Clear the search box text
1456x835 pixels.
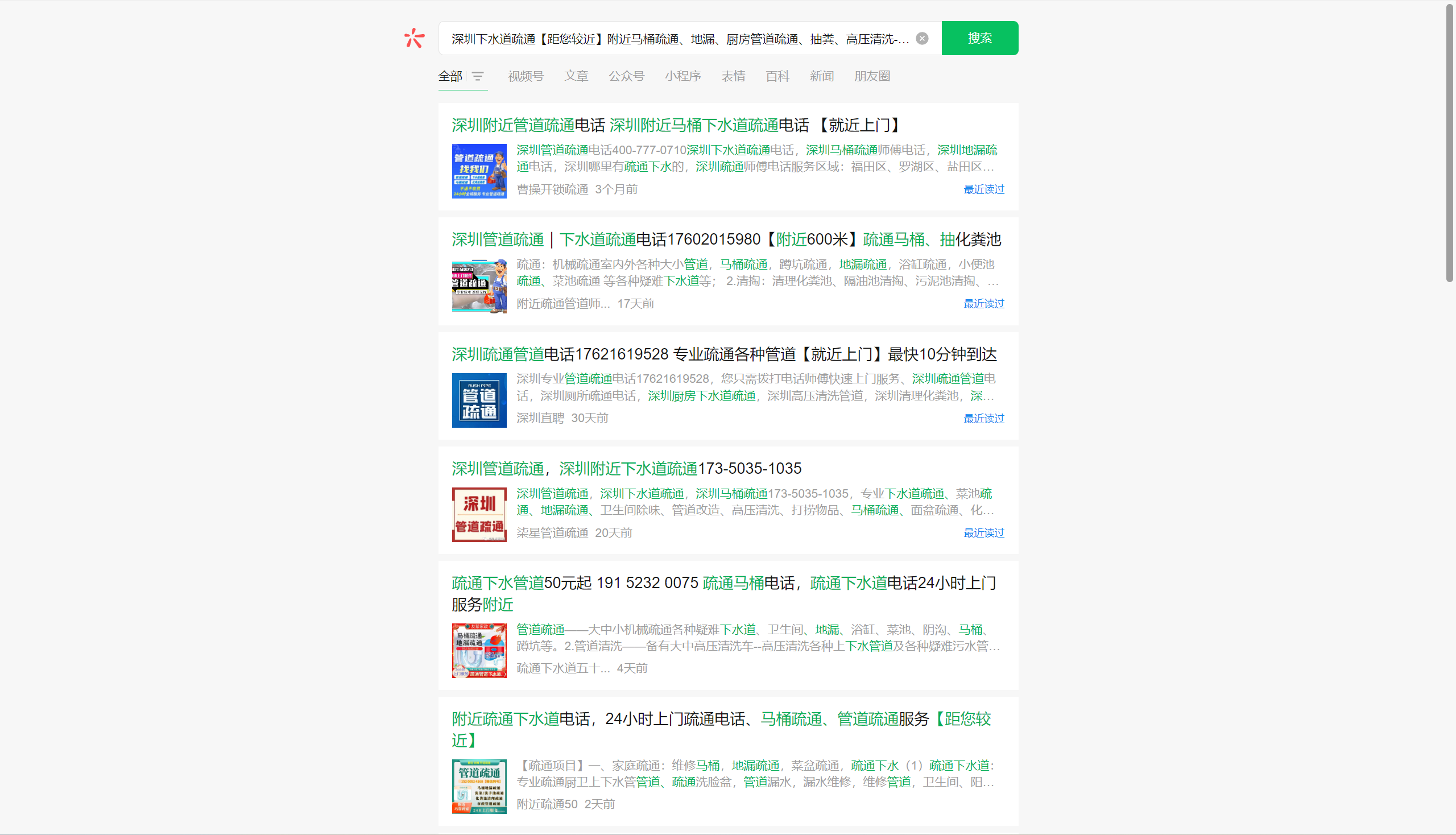921,39
